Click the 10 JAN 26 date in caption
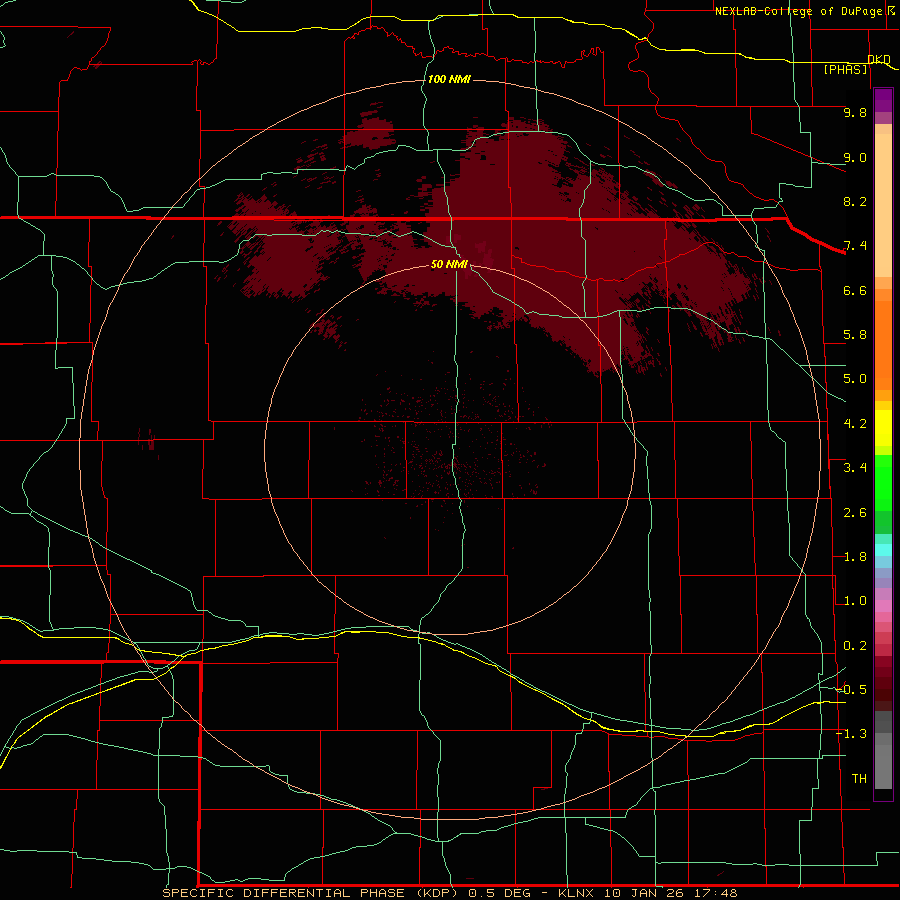This screenshot has height=900, width=900. click(643, 893)
